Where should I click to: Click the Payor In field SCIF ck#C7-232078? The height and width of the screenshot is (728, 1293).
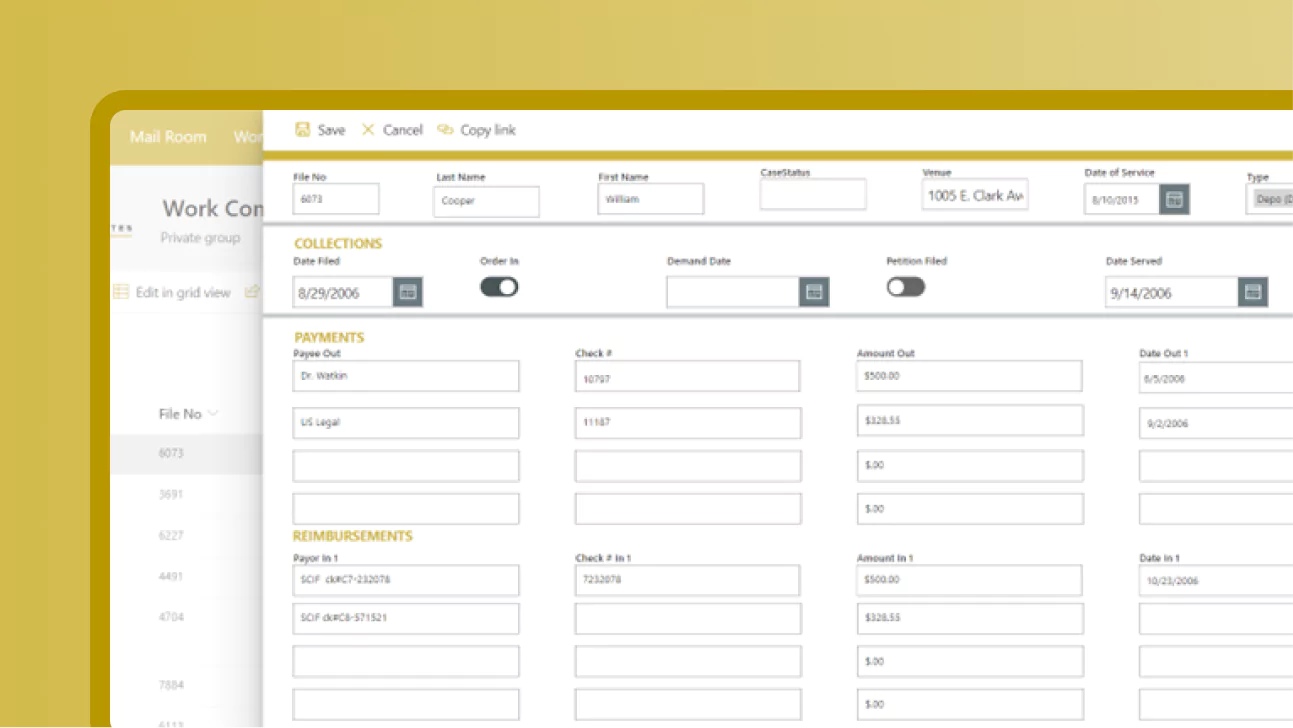tap(406, 580)
